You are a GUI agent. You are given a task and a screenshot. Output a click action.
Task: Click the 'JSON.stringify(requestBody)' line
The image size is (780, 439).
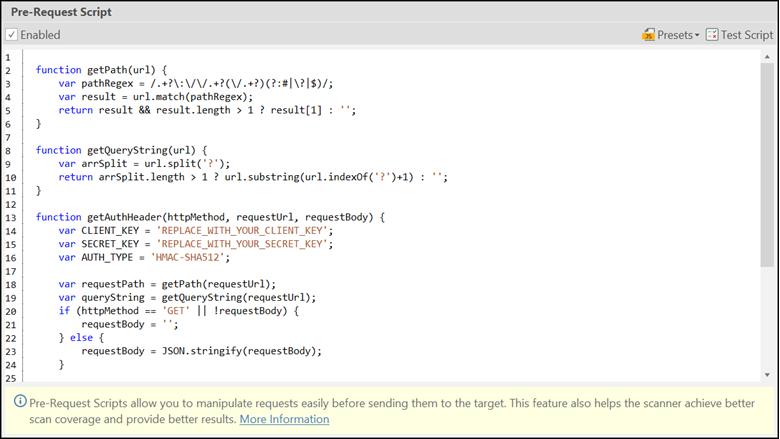coord(201,351)
